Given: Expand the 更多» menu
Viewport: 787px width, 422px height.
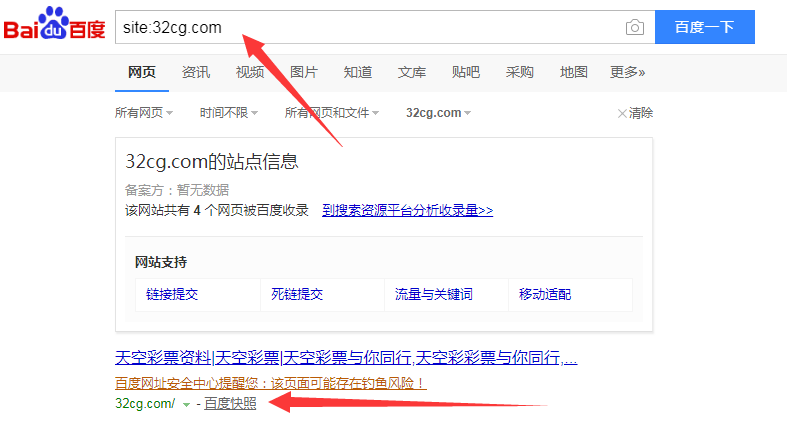Looking at the screenshot, I should 627,73.
